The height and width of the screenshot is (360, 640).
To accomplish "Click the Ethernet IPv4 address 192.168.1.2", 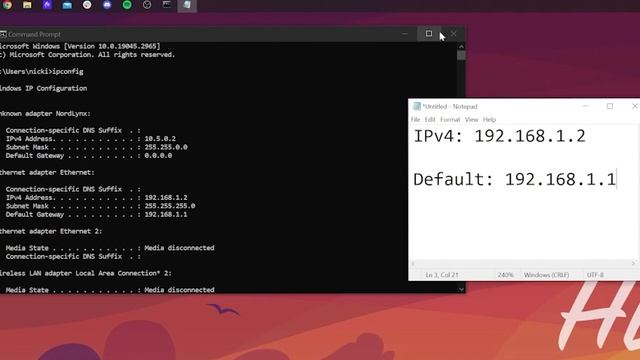I will 166,198.
